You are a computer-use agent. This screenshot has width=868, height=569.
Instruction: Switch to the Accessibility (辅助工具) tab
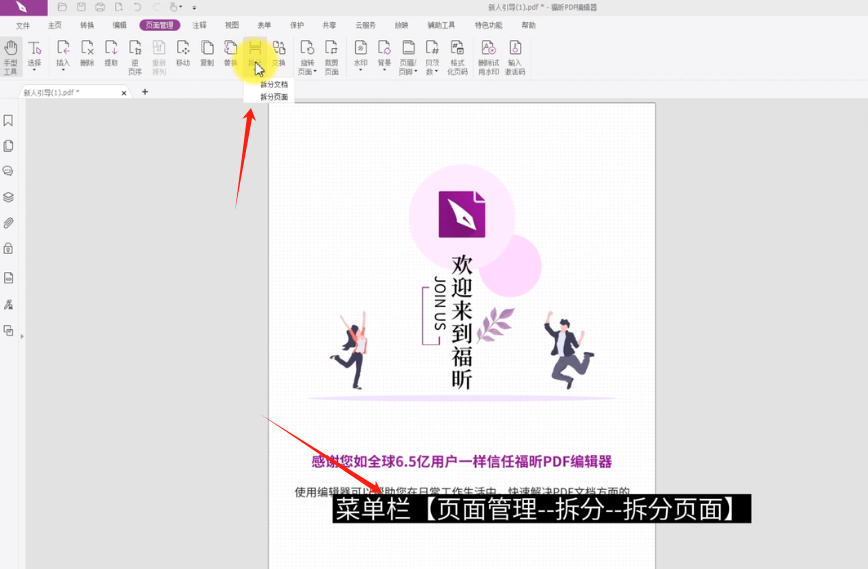(x=441, y=25)
